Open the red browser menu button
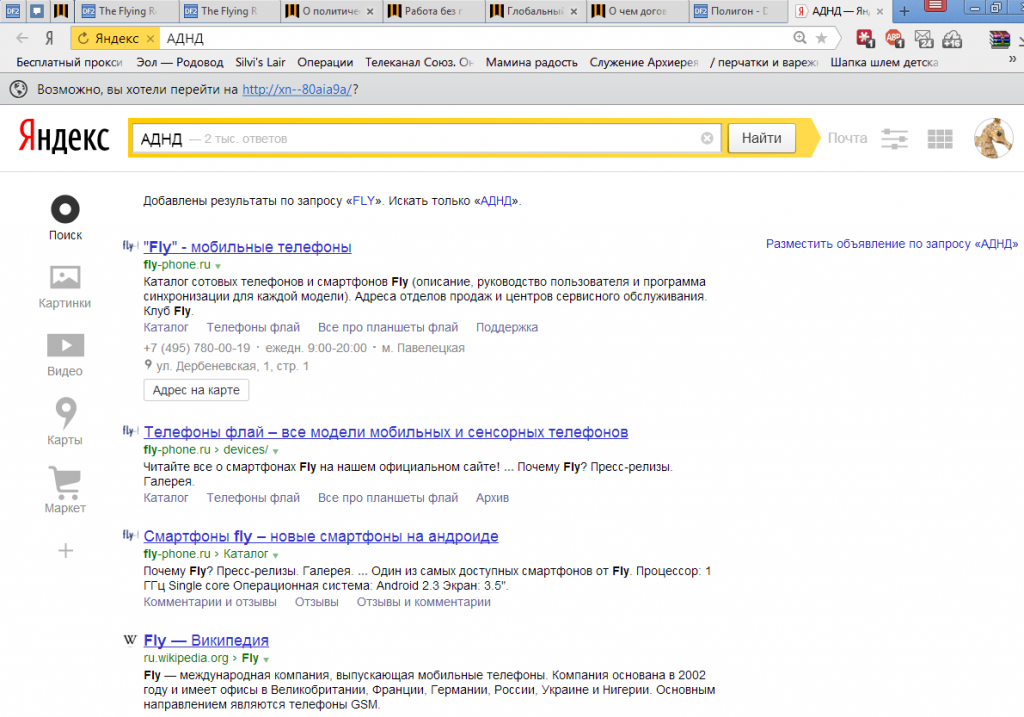1024x717 pixels. [x=935, y=7]
